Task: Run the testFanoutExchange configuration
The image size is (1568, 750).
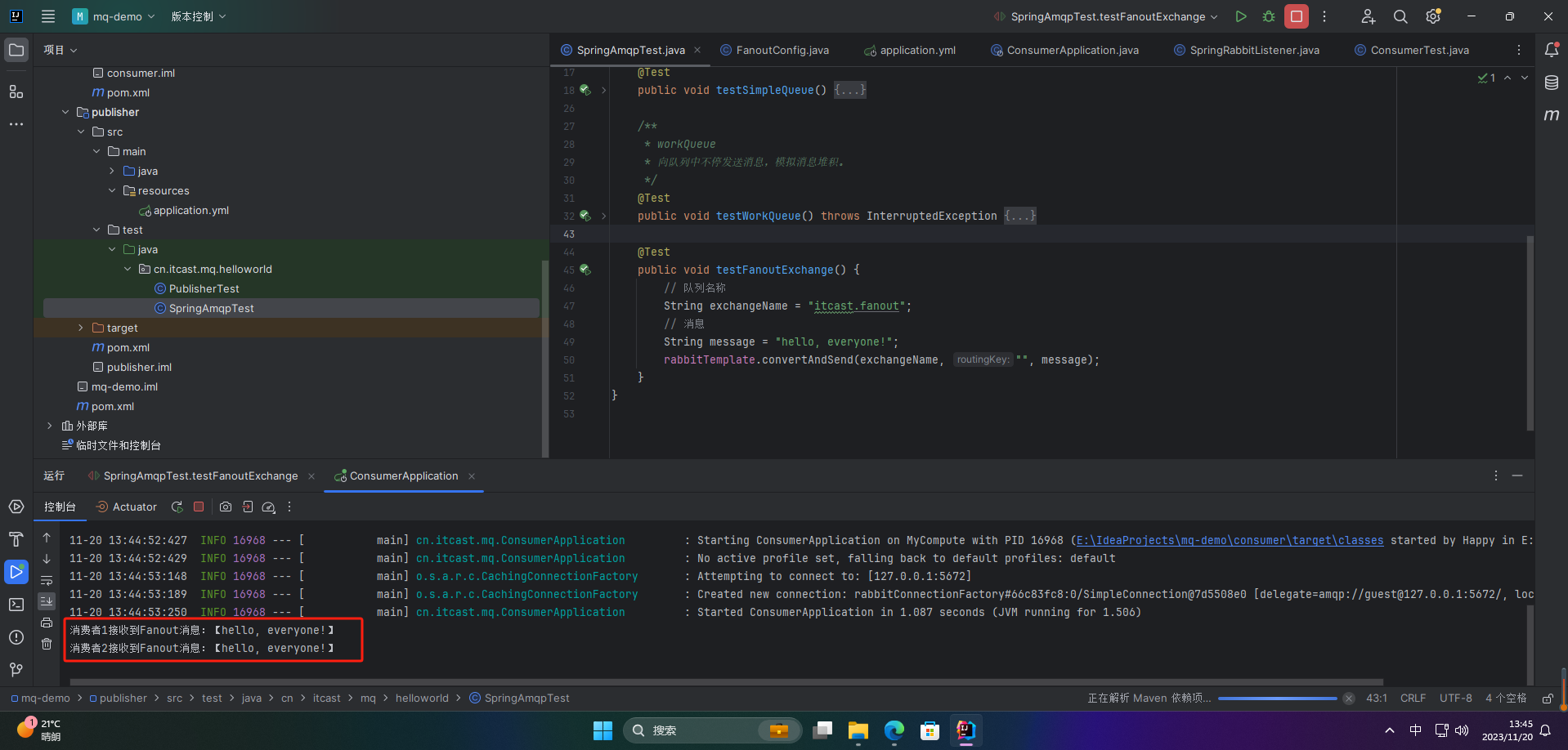Action: pyautogui.click(x=1241, y=16)
